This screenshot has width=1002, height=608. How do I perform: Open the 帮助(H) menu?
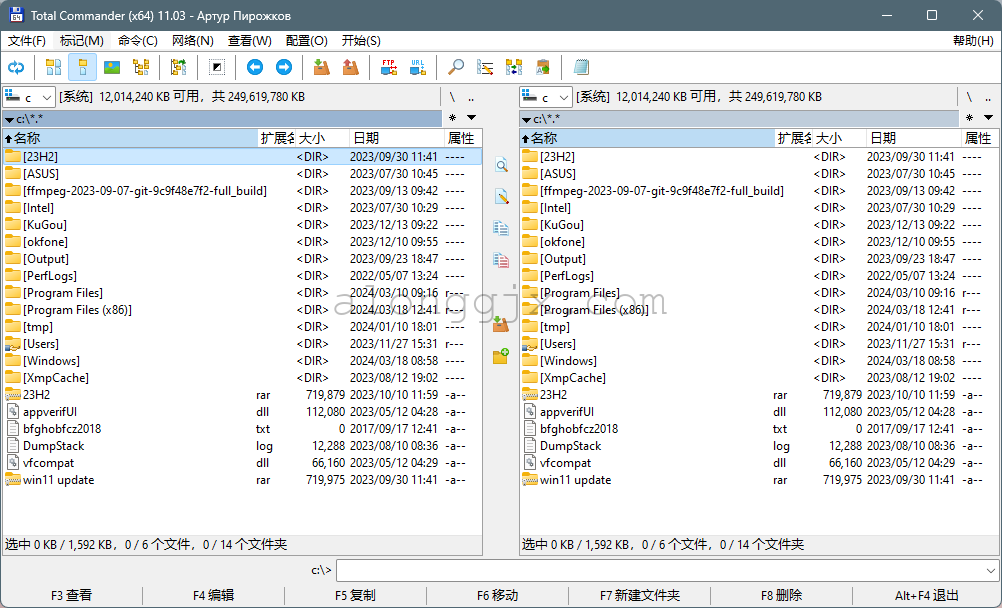[973, 41]
